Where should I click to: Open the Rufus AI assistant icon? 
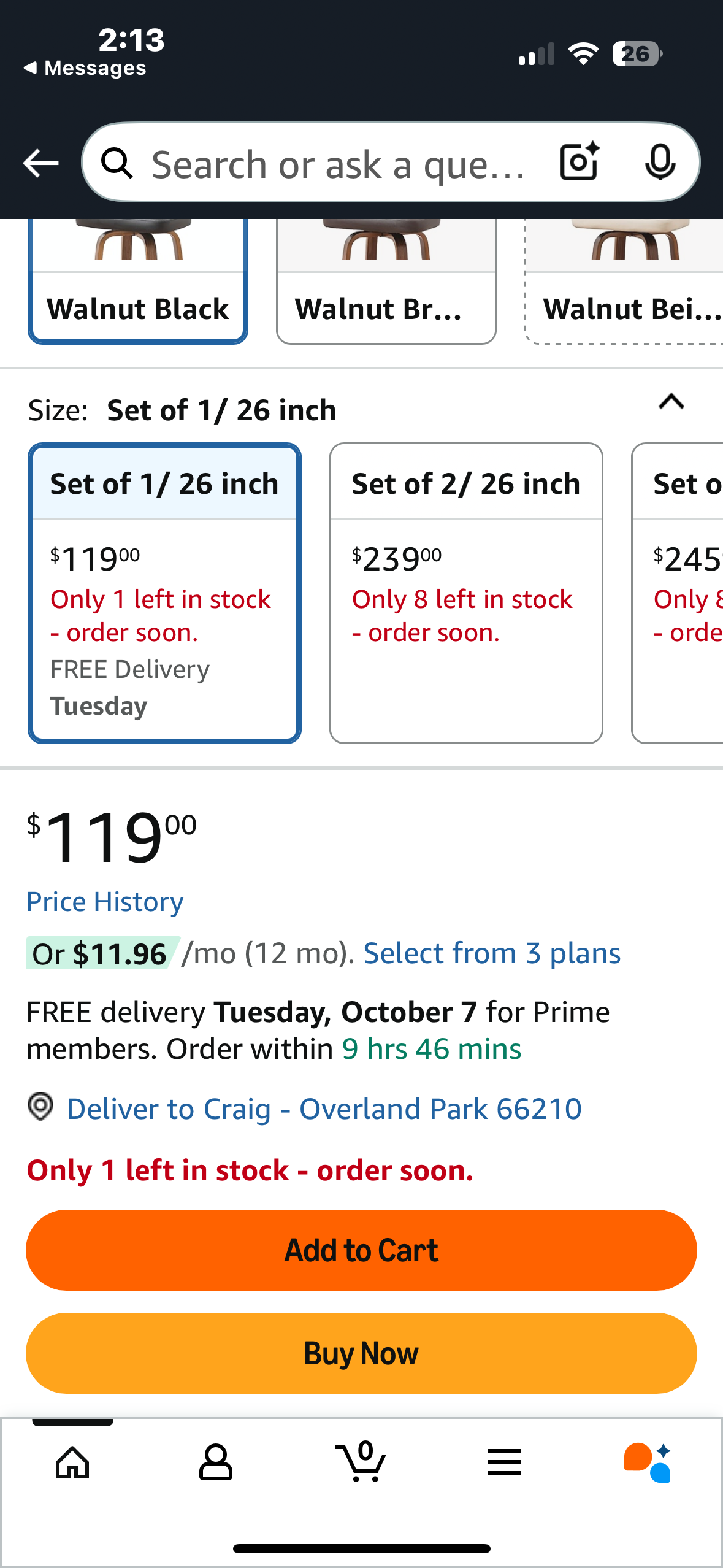pyautogui.click(x=648, y=1462)
